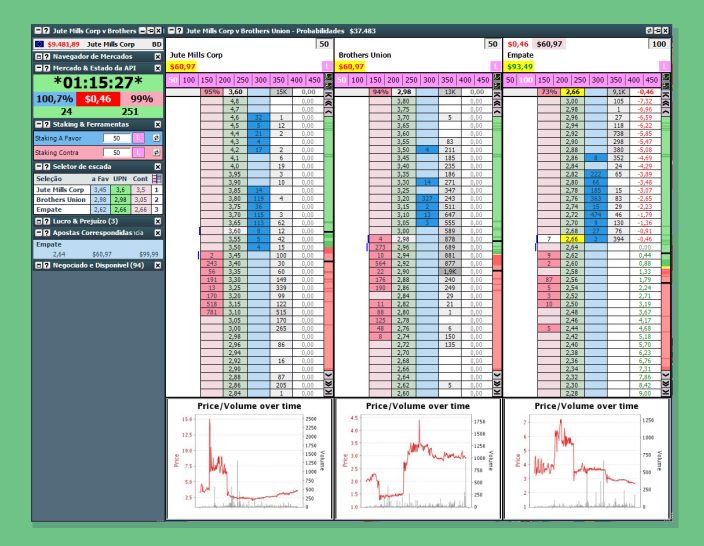Collapse the Navegador de Mercados panel
This screenshot has width=704, height=546.
(x=39, y=57)
